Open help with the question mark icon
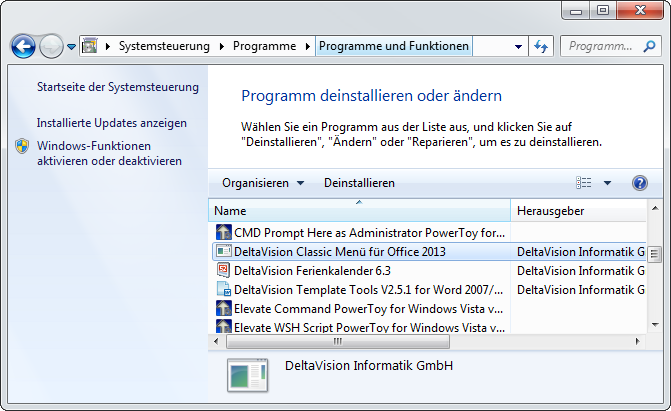The height and width of the screenshot is (411, 671). (x=640, y=183)
